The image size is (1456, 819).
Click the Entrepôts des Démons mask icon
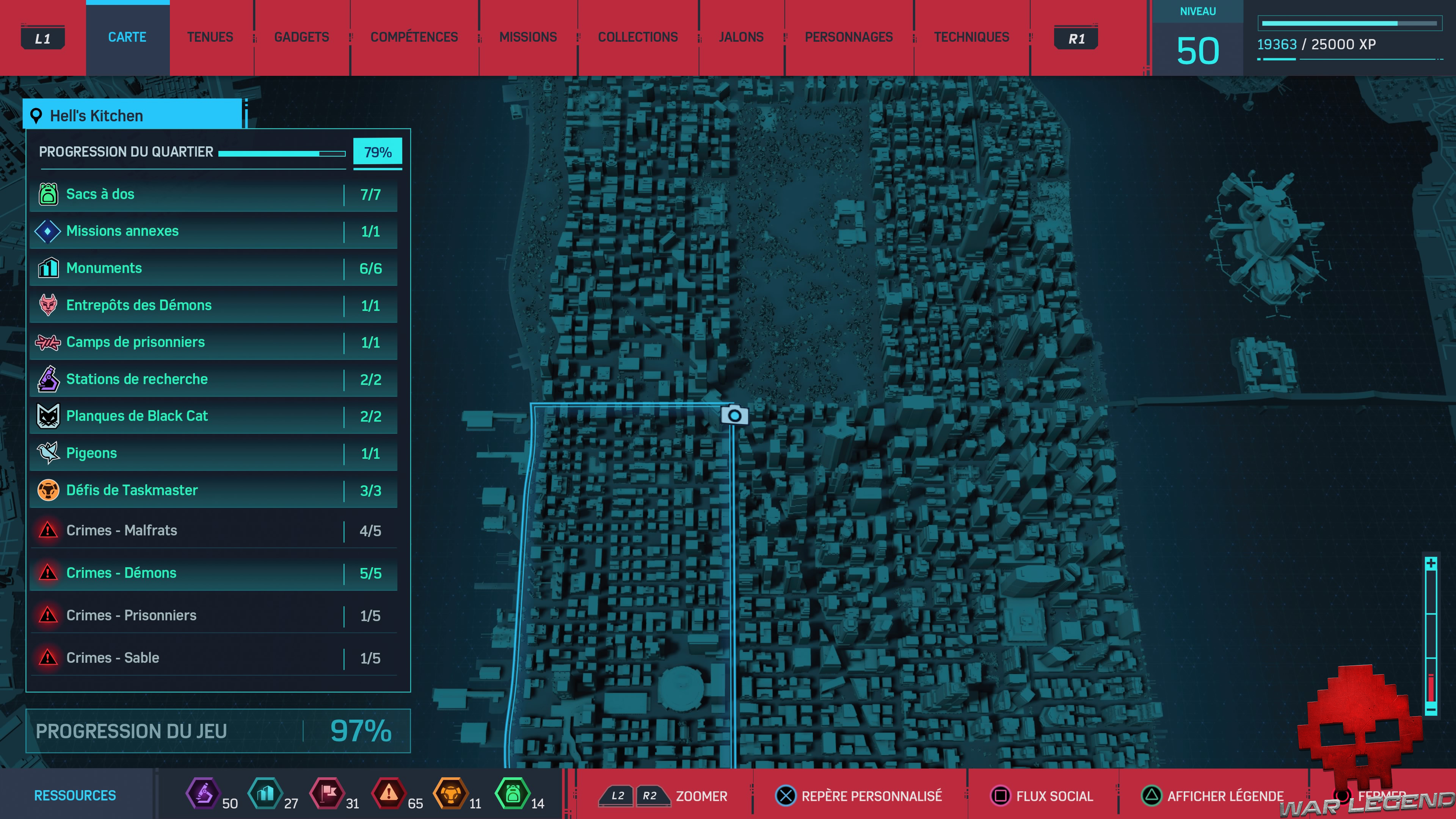[x=48, y=305]
